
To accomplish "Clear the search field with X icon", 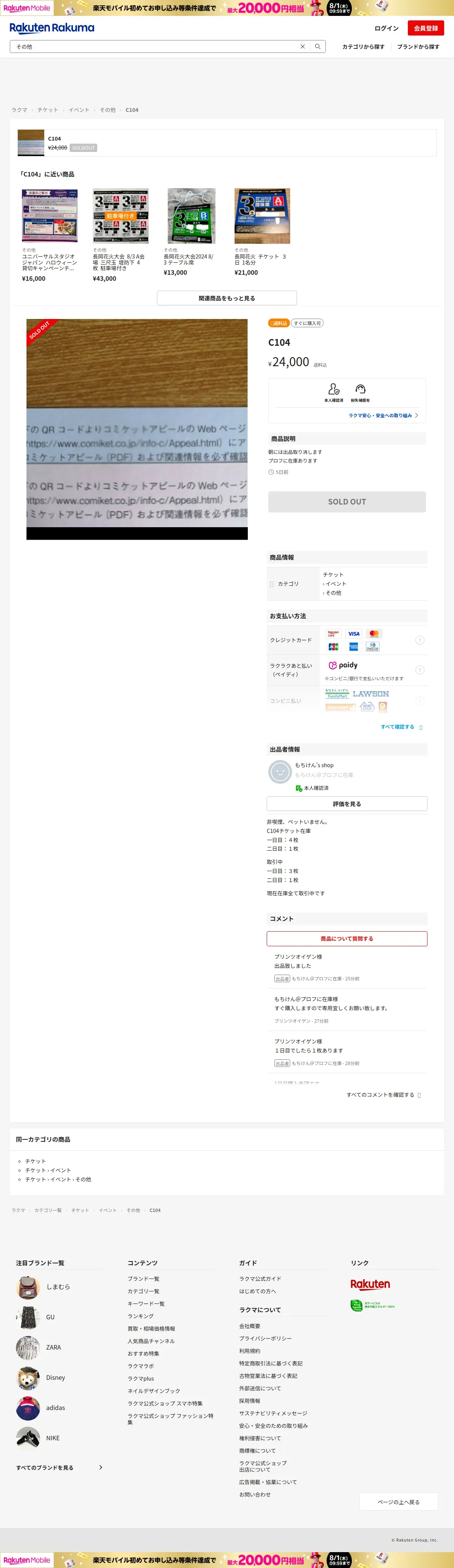I will click(302, 47).
